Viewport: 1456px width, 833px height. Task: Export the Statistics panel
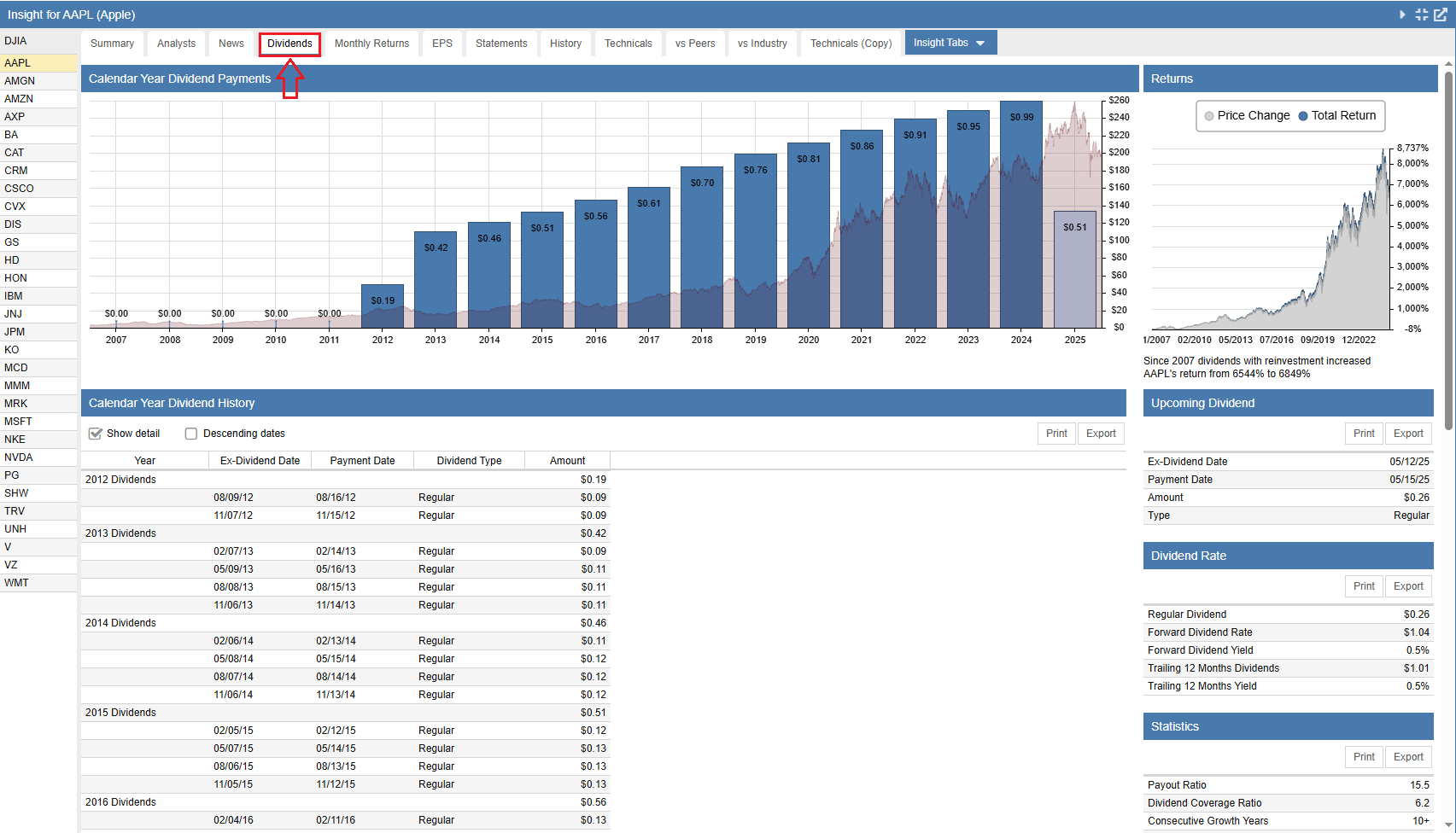click(1408, 757)
